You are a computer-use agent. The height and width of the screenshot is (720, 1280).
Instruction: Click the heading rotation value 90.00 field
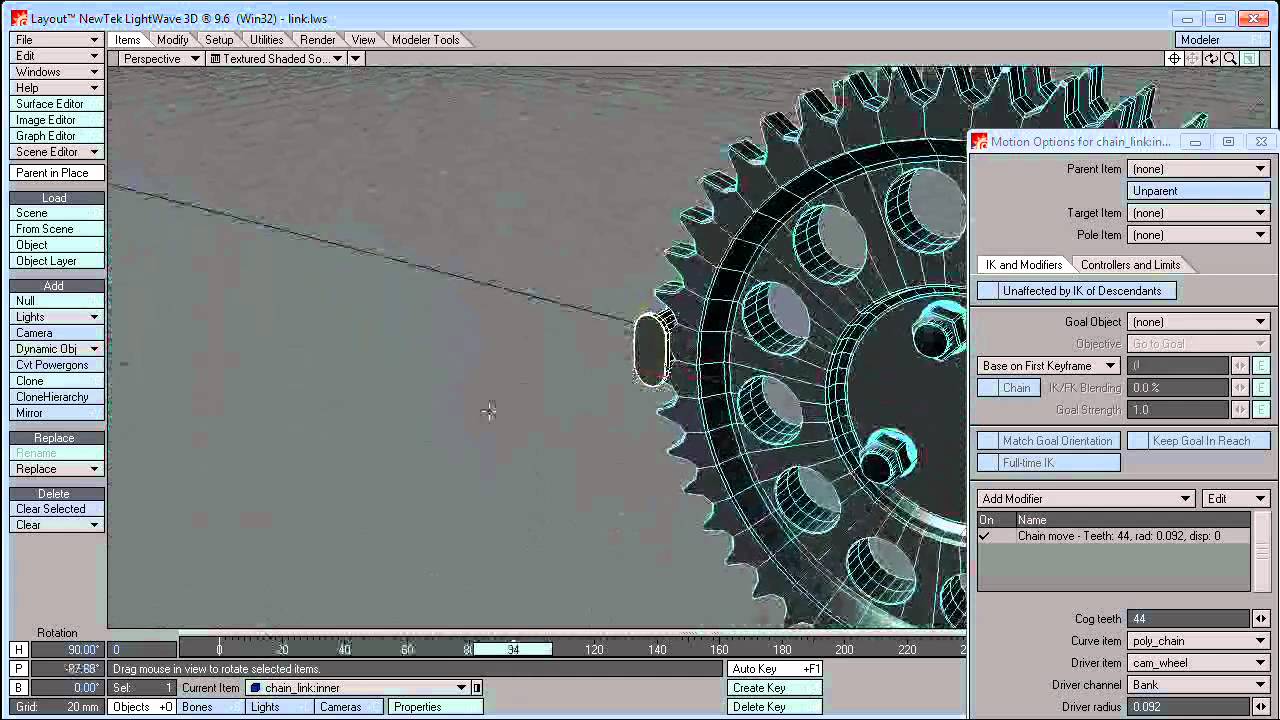pyautogui.click(x=66, y=650)
